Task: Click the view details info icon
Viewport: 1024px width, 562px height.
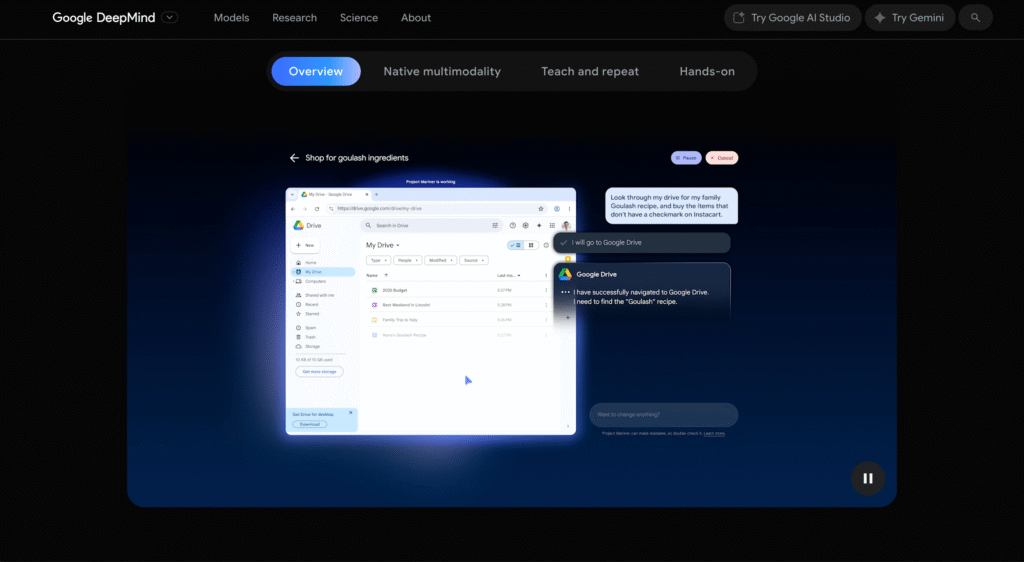Action: click(546, 245)
